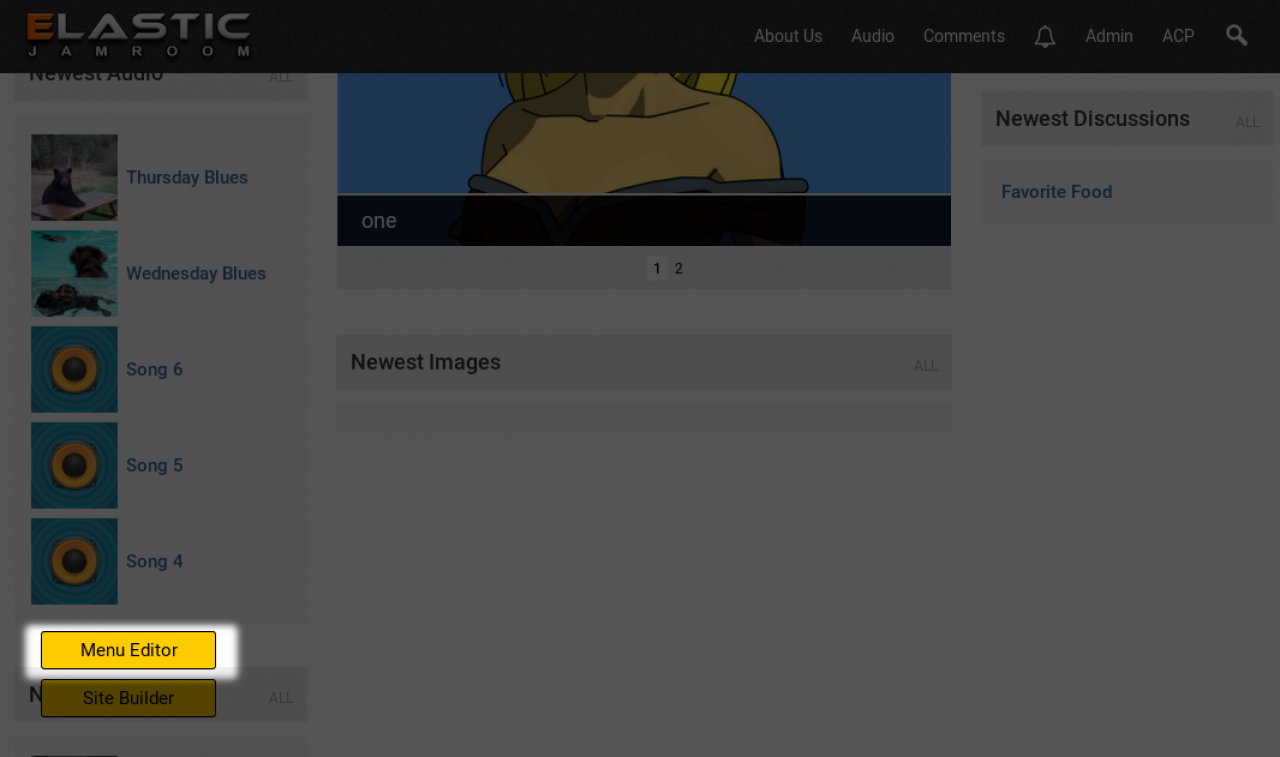Click the Song 6 speaker thumbnail
This screenshot has width=1280, height=757.
tap(74, 370)
